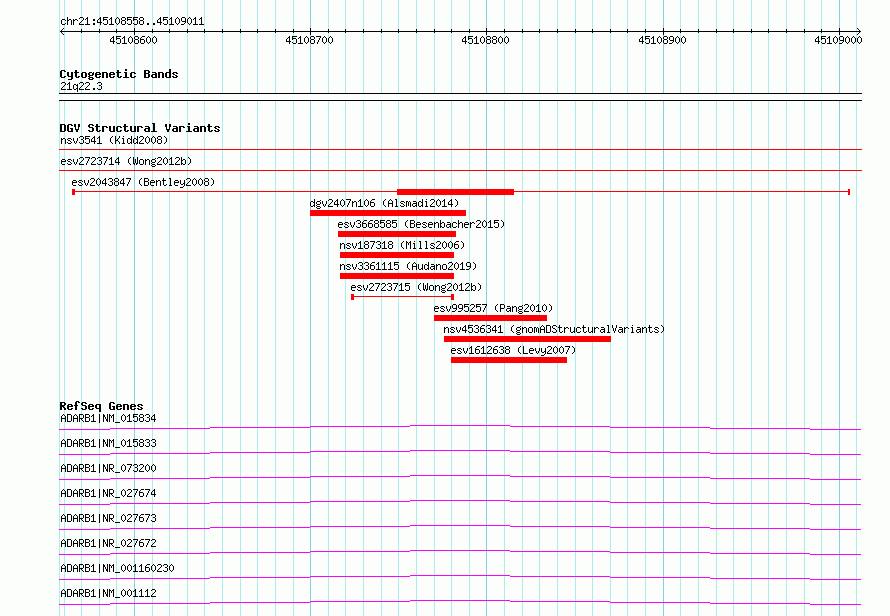Viewport: 890px width, 616px height.
Task: Click the thick red block of esv2043847
Action: (455, 192)
